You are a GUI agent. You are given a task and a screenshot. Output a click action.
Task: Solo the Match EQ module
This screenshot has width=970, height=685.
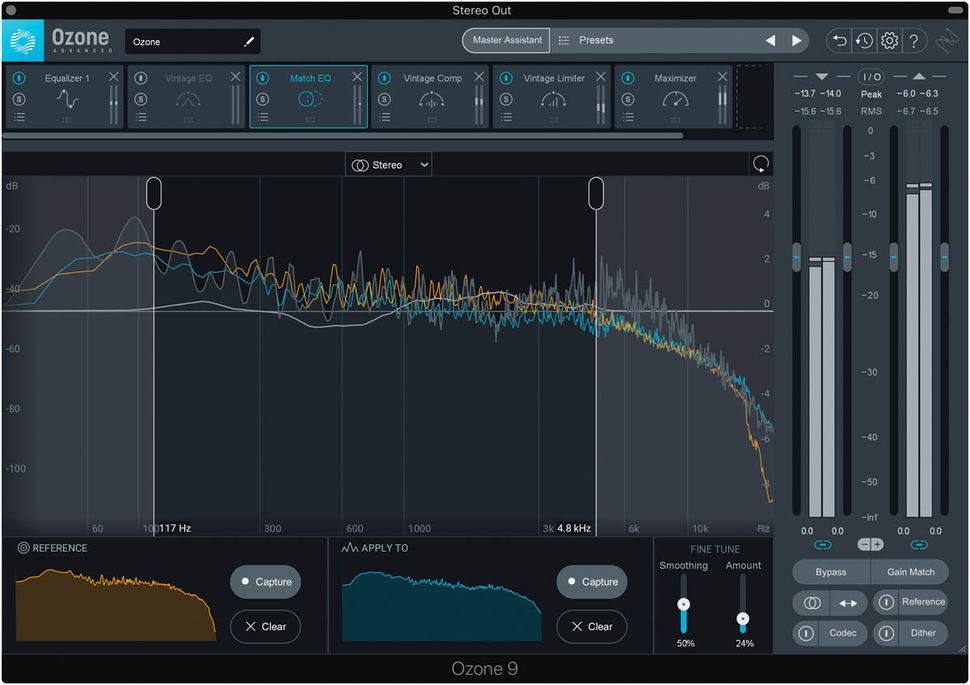click(x=262, y=97)
